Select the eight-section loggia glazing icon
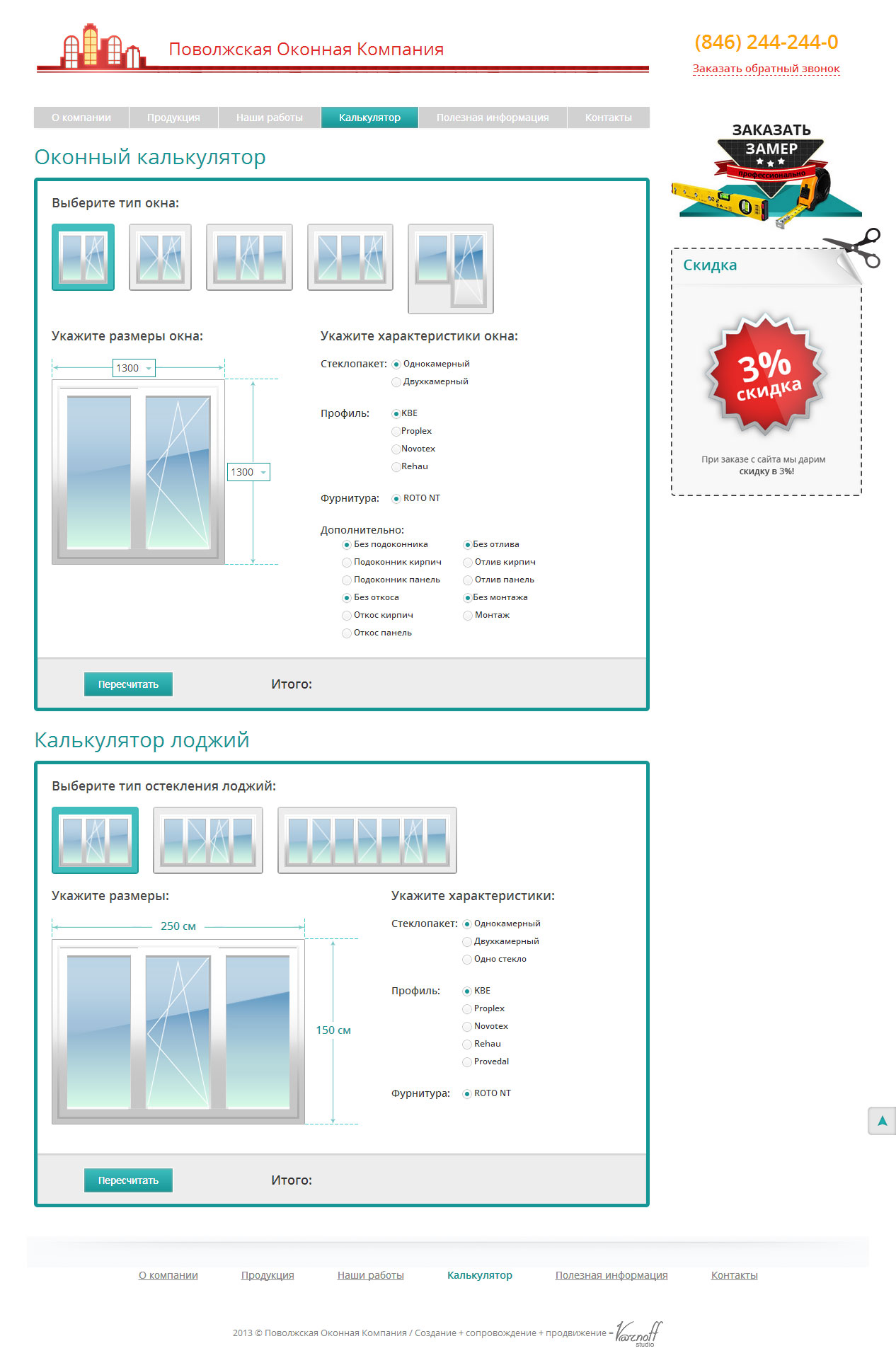This screenshot has height=1358, width=896. (367, 840)
